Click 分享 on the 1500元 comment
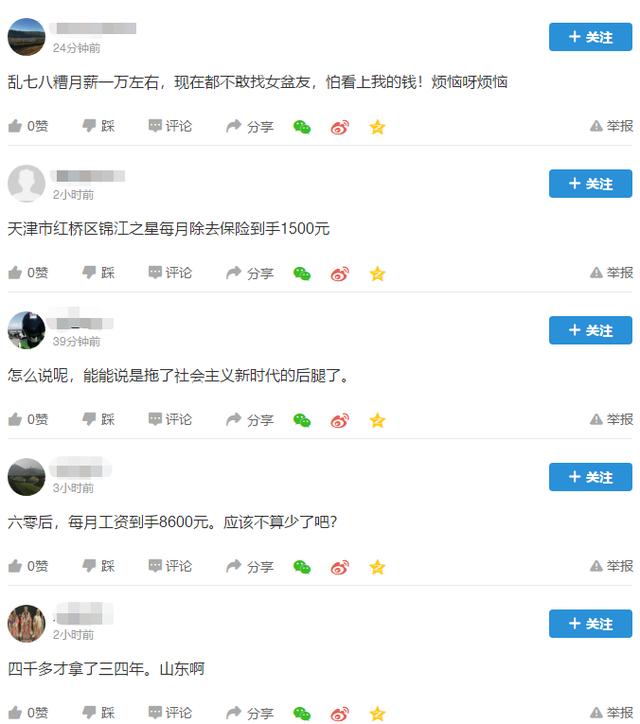The height and width of the screenshot is (724, 640). click(250, 273)
